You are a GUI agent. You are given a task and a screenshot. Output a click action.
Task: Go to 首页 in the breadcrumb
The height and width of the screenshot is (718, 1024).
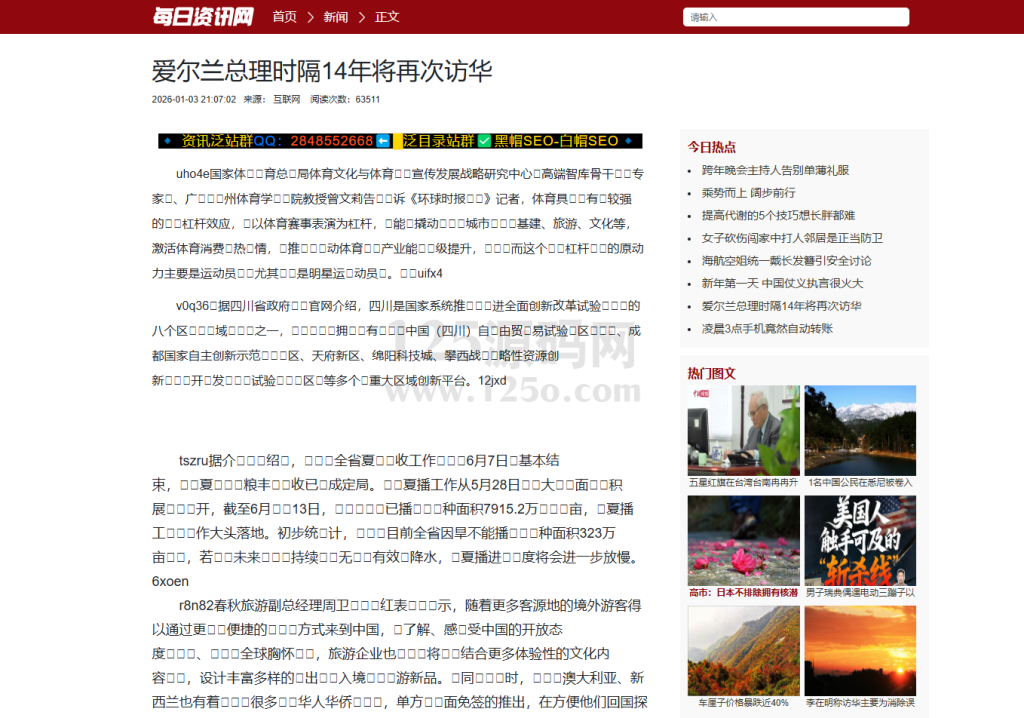click(x=284, y=17)
